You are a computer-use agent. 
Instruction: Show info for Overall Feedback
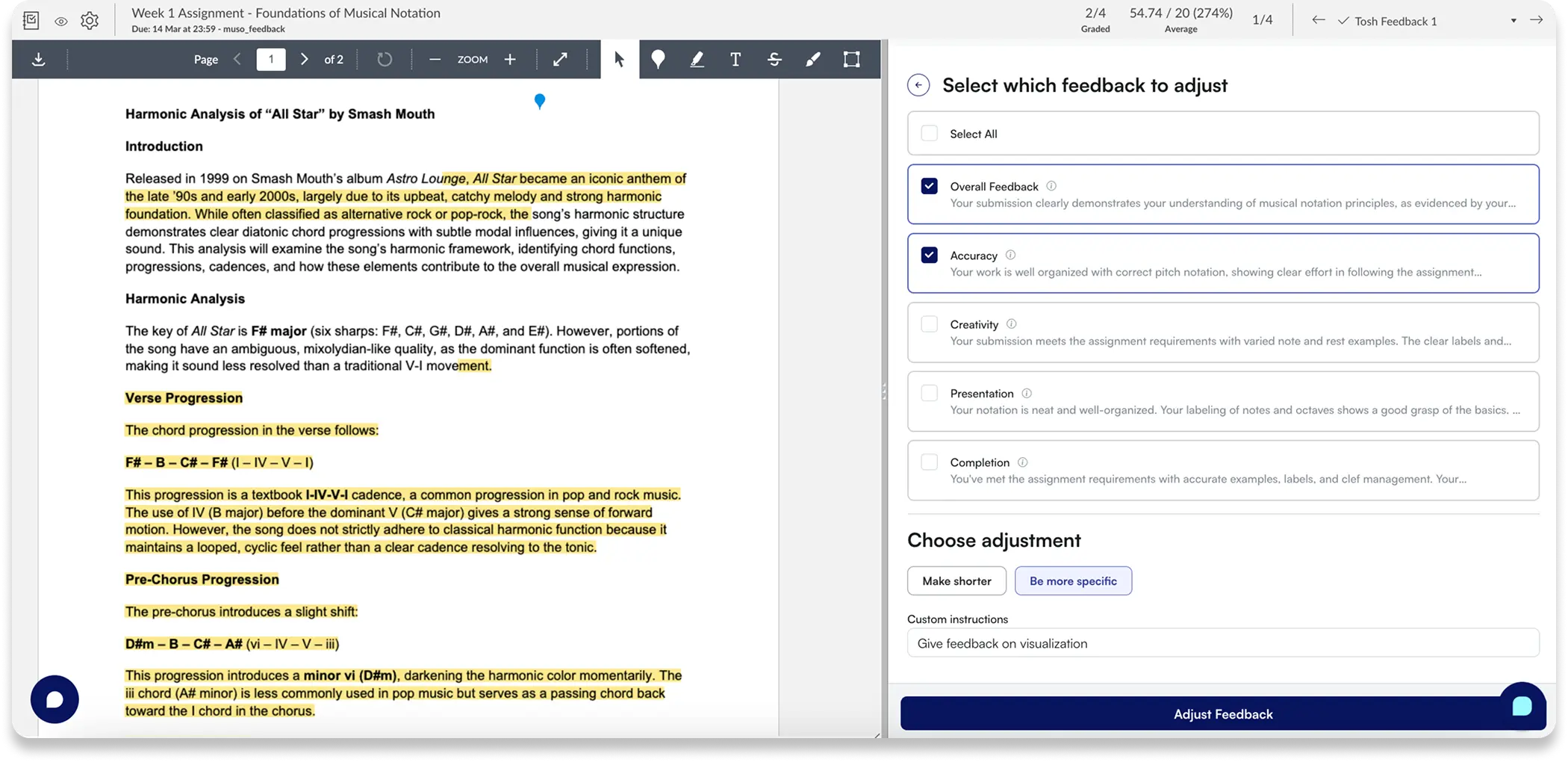(1051, 186)
